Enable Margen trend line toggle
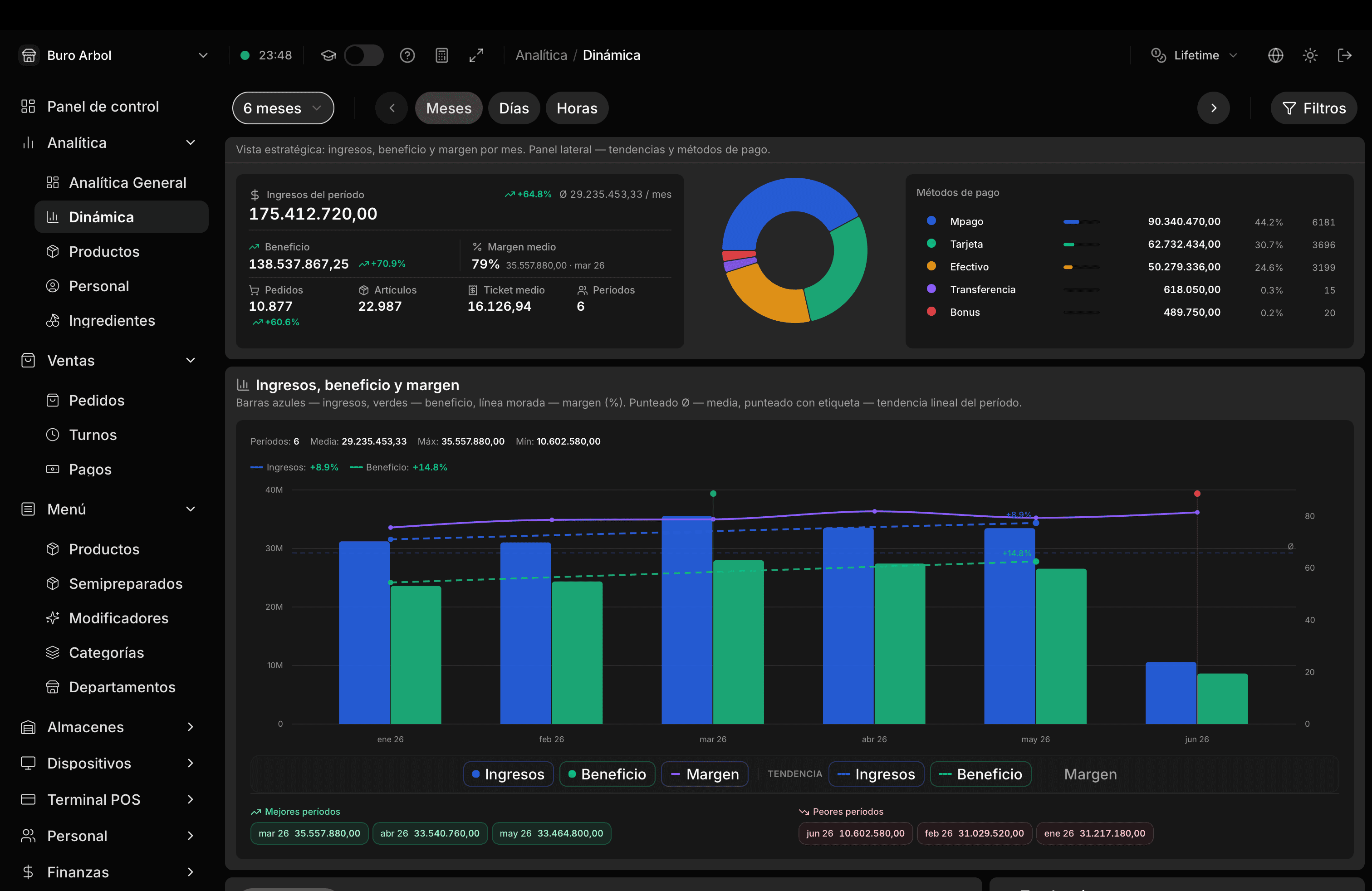The height and width of the screenshot is (891, 1372). tap(1090, 774)
